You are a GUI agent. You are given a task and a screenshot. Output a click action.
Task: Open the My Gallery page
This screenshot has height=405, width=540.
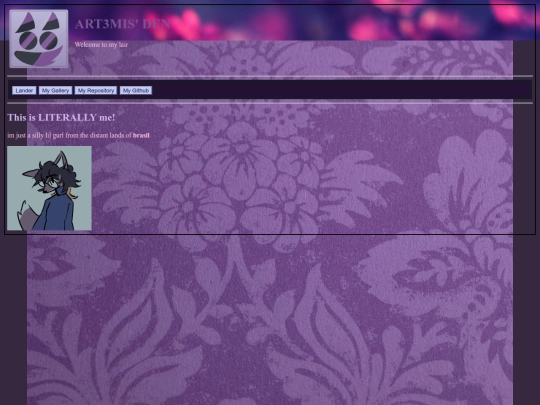tap(55, 90)
